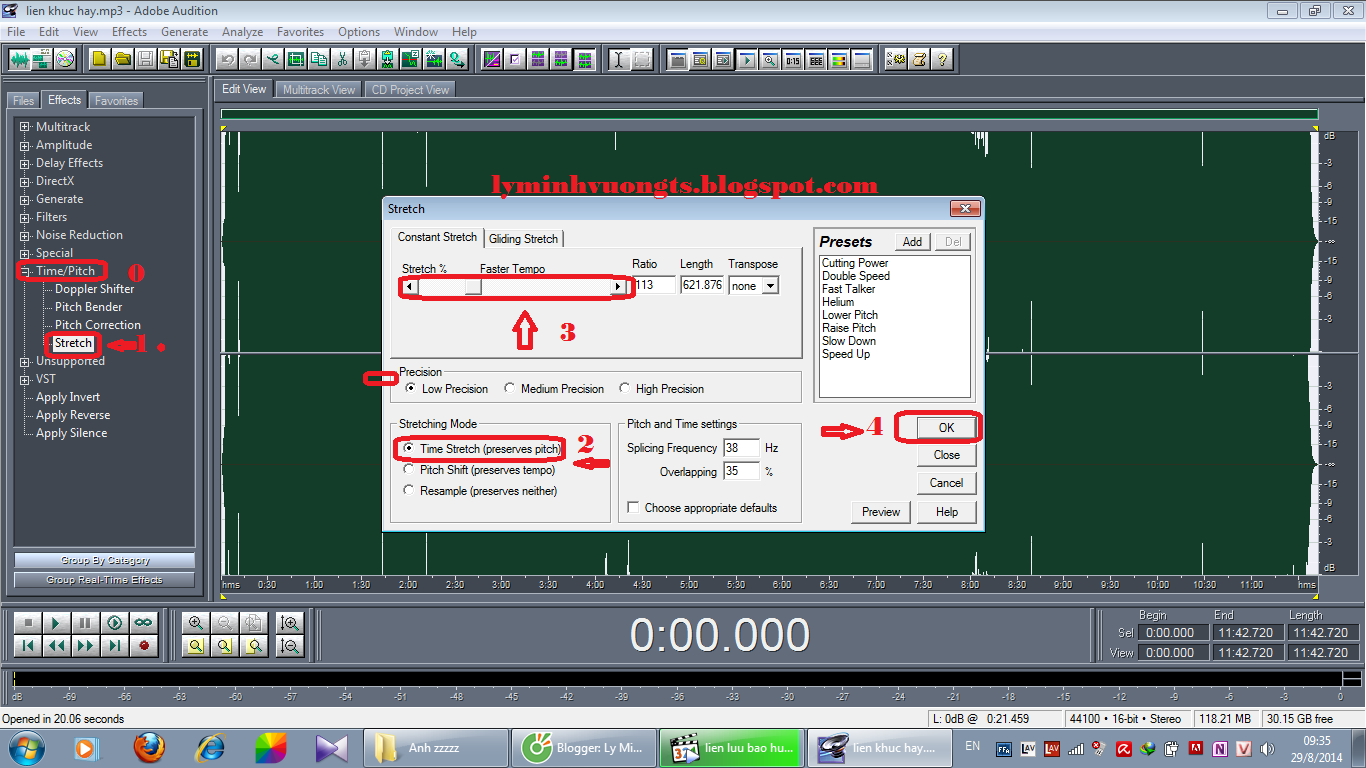The height and width of the screenshot is (768, 1366).
Task: Click the Group By Category button
Action: [x=105, y=561]
